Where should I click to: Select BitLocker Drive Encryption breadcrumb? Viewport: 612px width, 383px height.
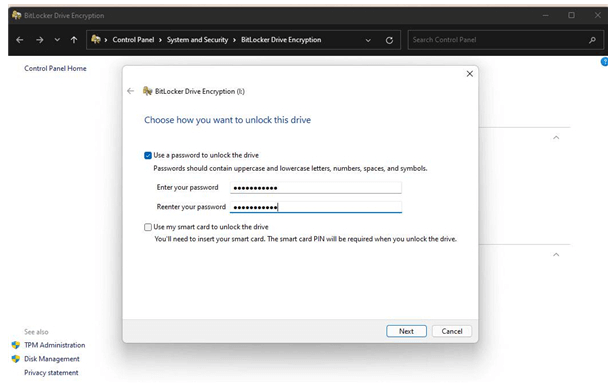pyautogui.click(x=281, y=40)
